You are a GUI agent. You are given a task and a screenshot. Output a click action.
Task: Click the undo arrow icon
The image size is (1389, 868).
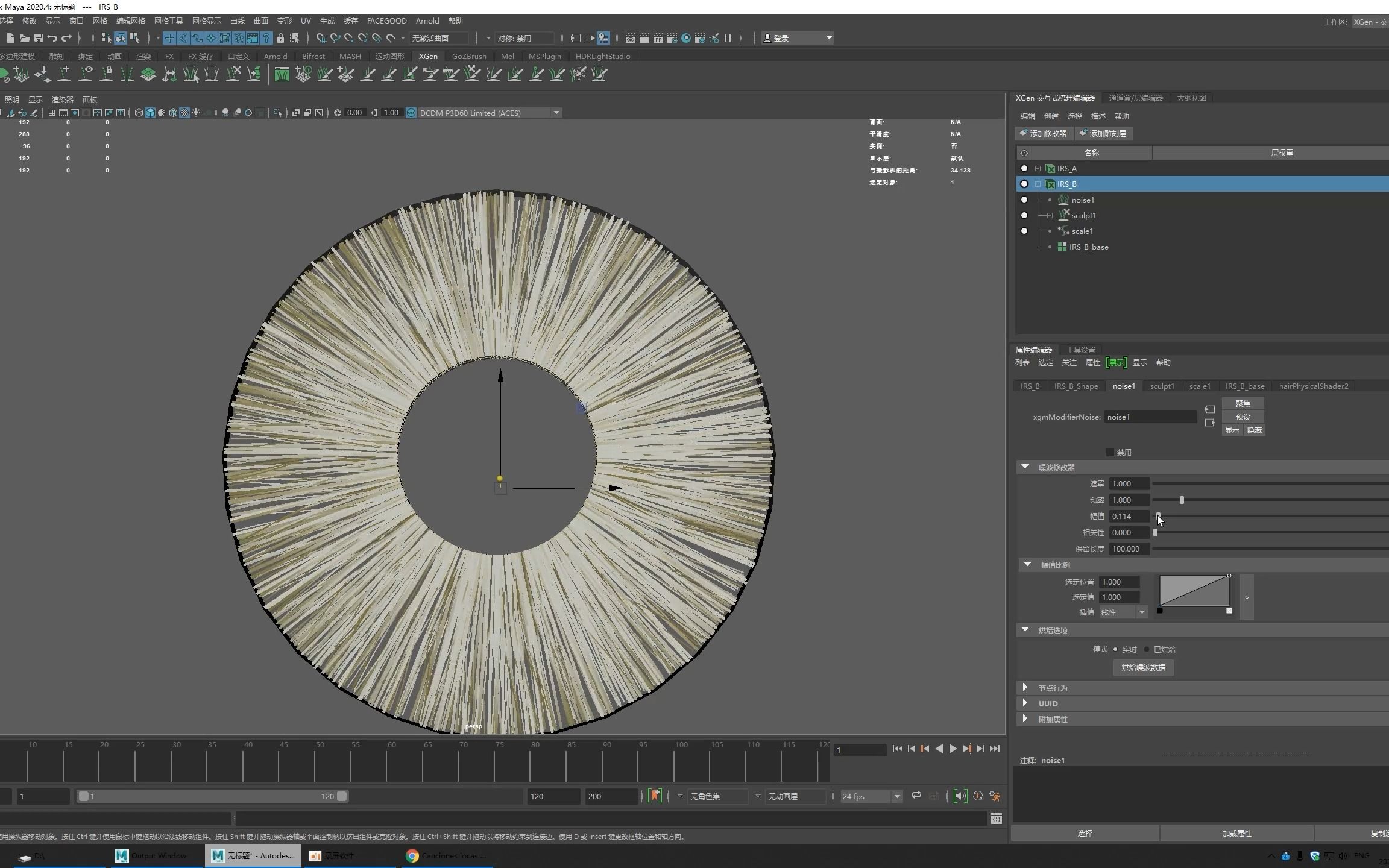(52, 38)
